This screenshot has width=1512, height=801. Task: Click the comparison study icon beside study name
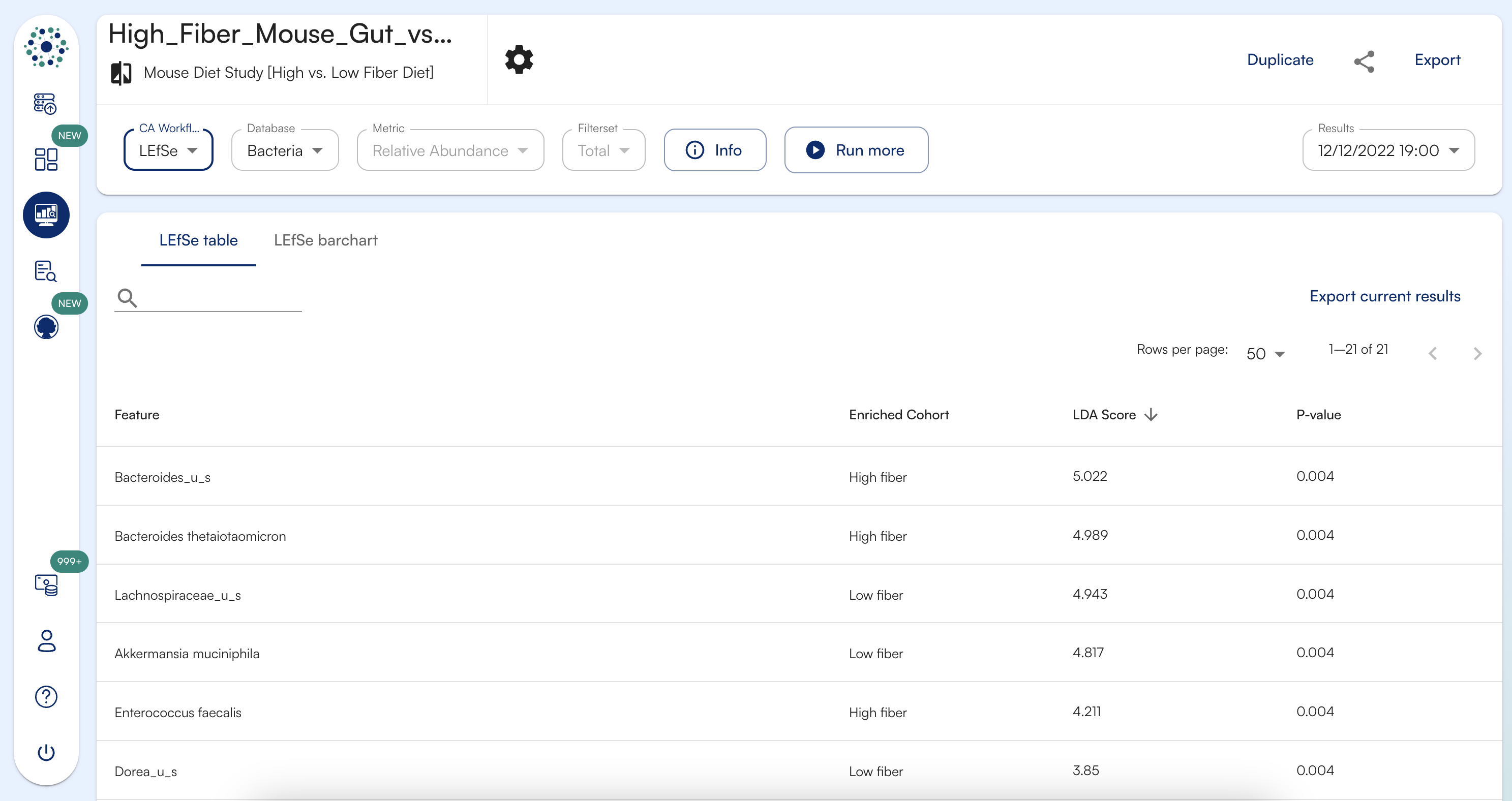pos(121,73)
